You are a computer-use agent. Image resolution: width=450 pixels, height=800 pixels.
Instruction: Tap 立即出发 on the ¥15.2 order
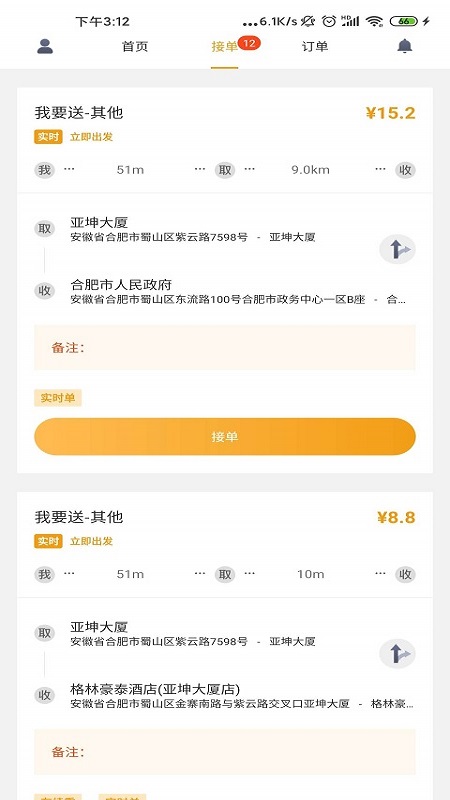click(91, 137)
